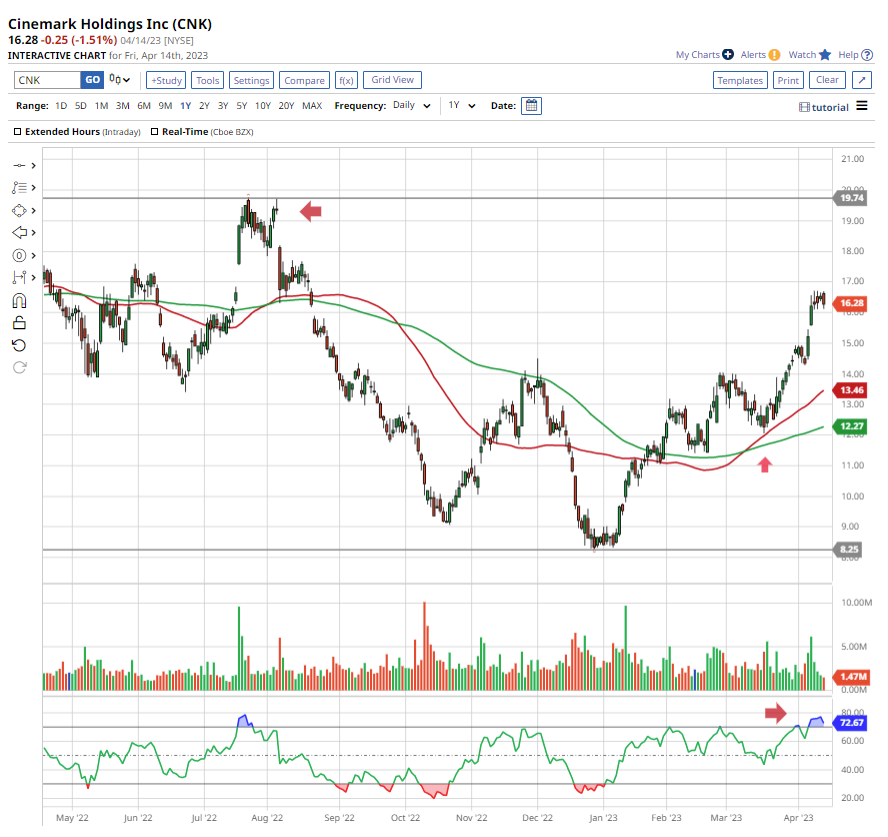Click the tutorial grid icon
888x837 pixels.
pyautogui.click(x=804, y=107)
